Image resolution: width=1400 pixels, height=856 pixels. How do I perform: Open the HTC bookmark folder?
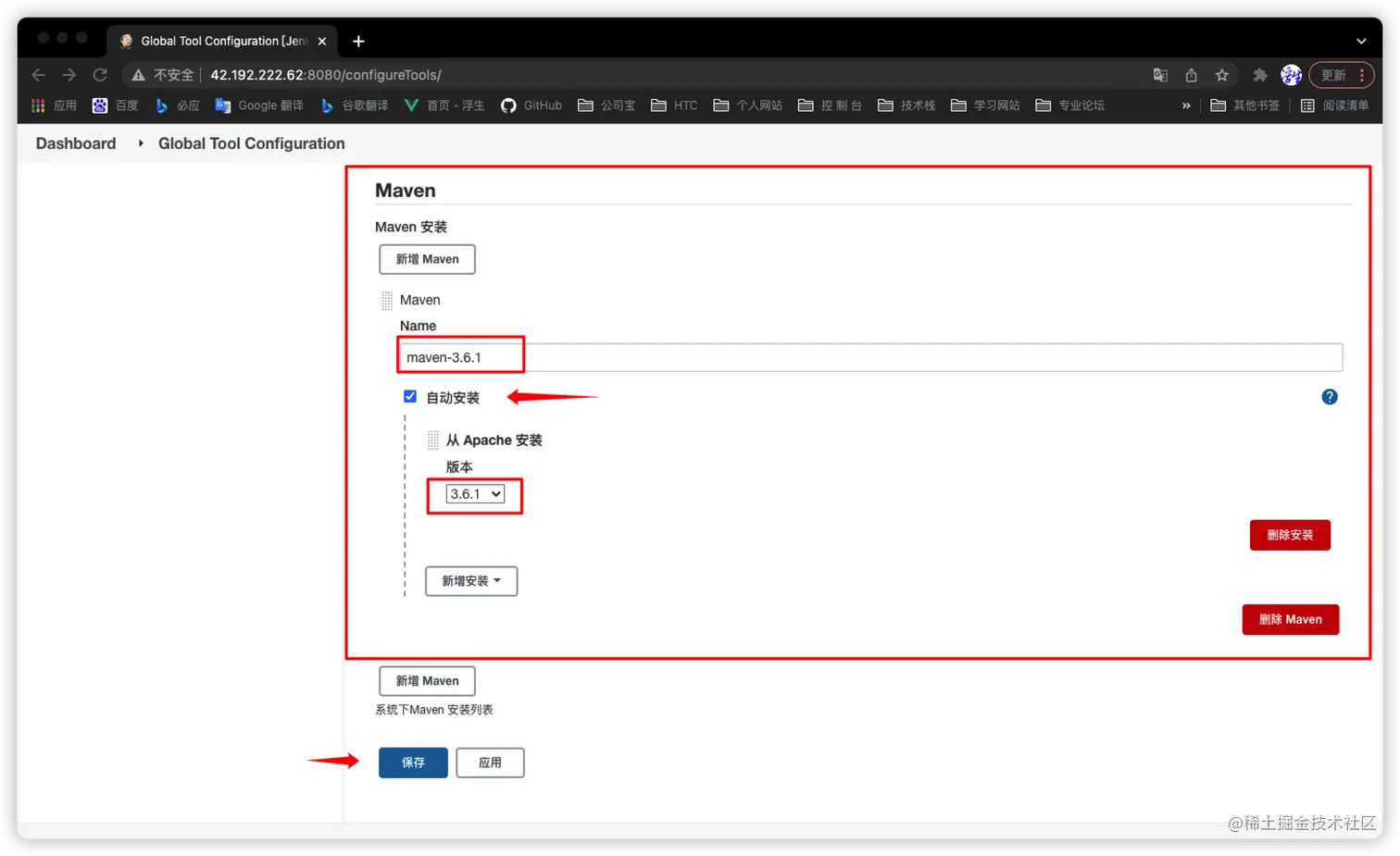click(x=674, y=105)
